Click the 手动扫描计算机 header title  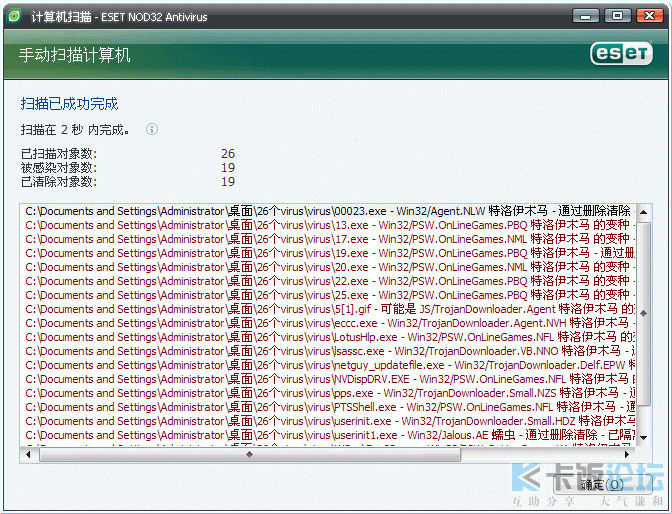[75, 55]
